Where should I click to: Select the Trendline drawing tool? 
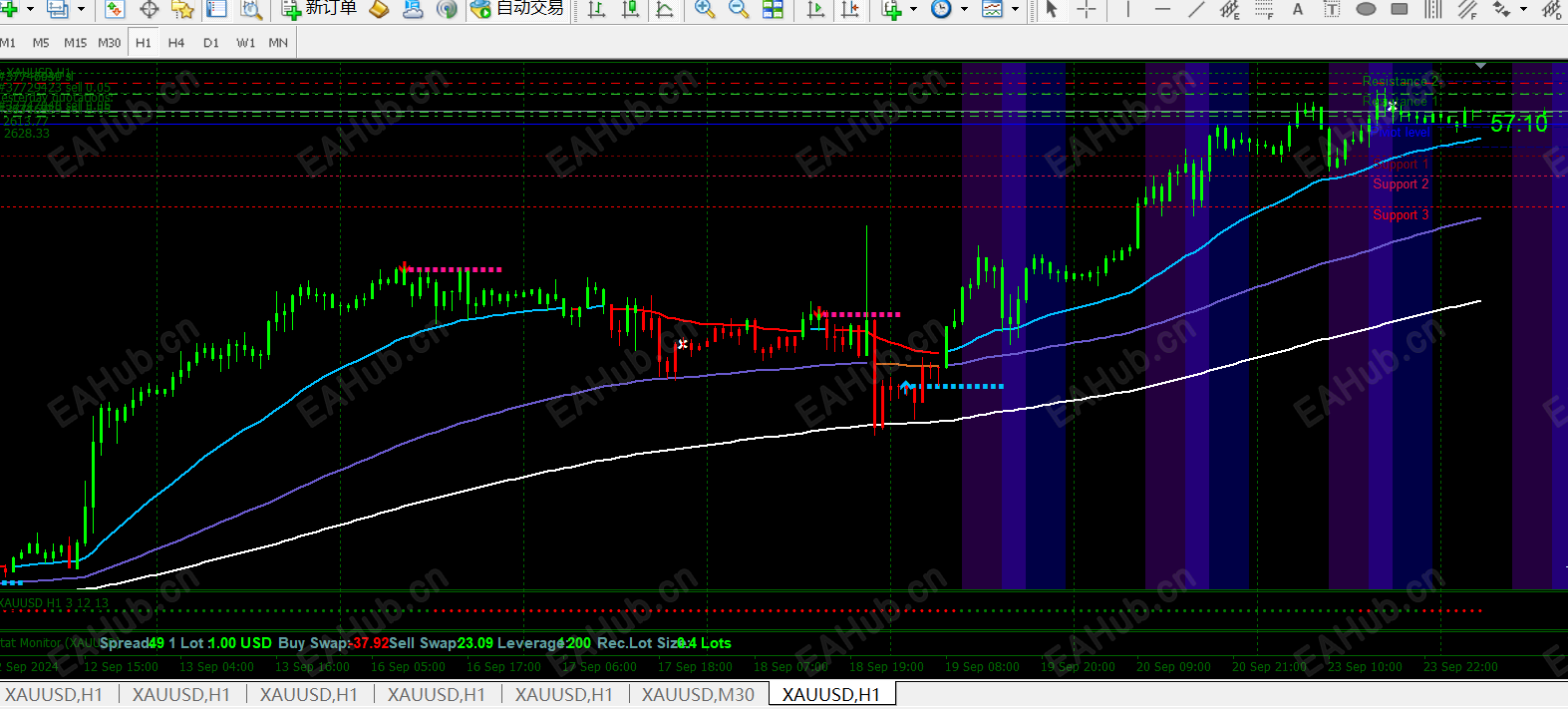click(1196, 9)
